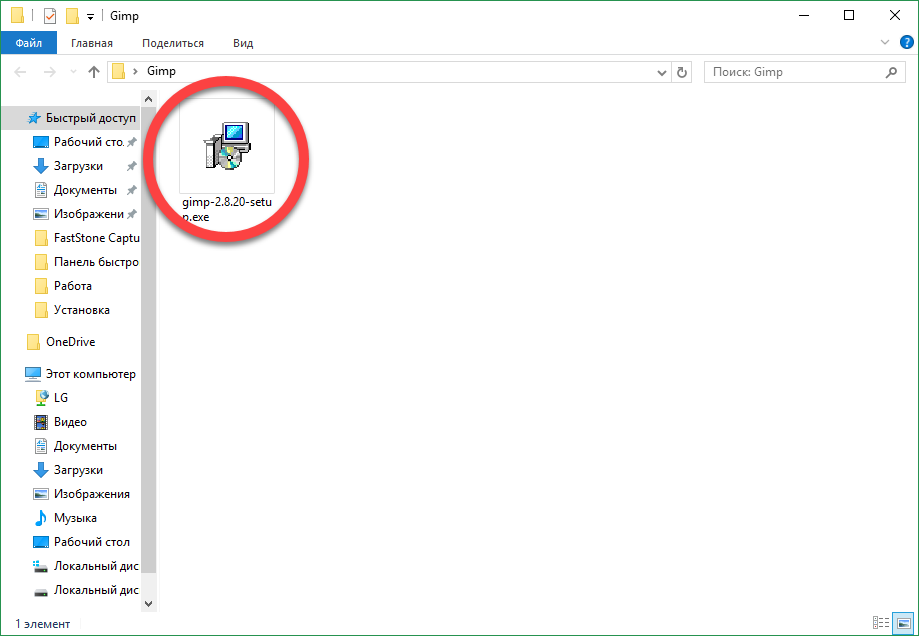Open the Quick Access Toolbar customize dropdown
The width and height of the screenshot is (919, 636).
click(90, 17)
